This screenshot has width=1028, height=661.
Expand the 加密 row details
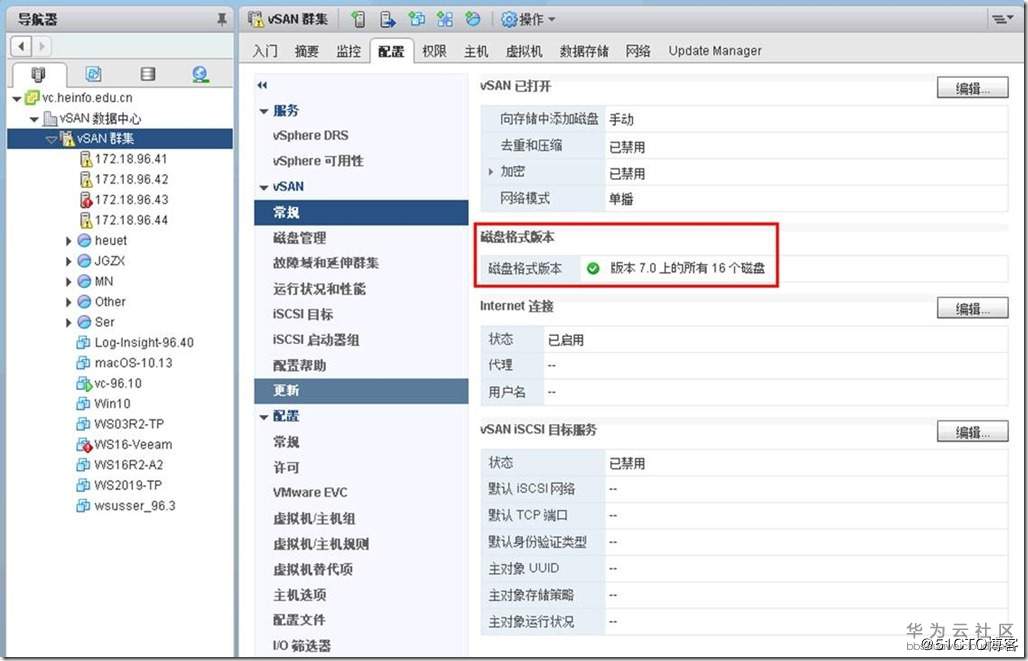click(490, 172)
